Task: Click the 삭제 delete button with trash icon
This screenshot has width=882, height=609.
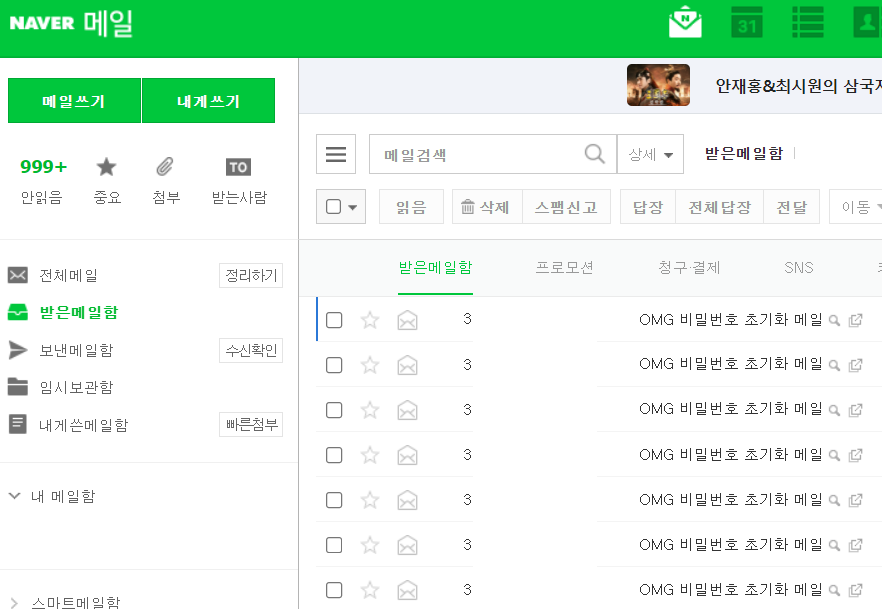Action: [487, 207]
